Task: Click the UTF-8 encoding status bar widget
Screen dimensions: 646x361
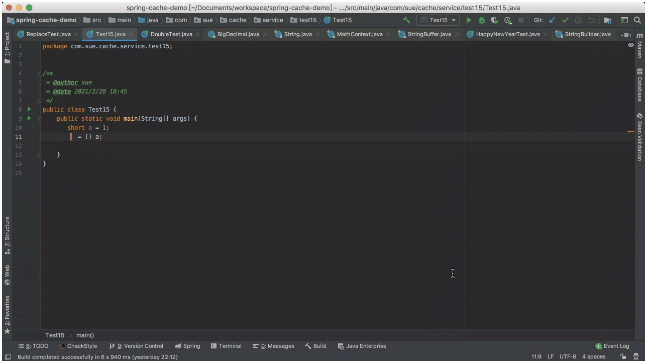Action: (x=568, y=356)
